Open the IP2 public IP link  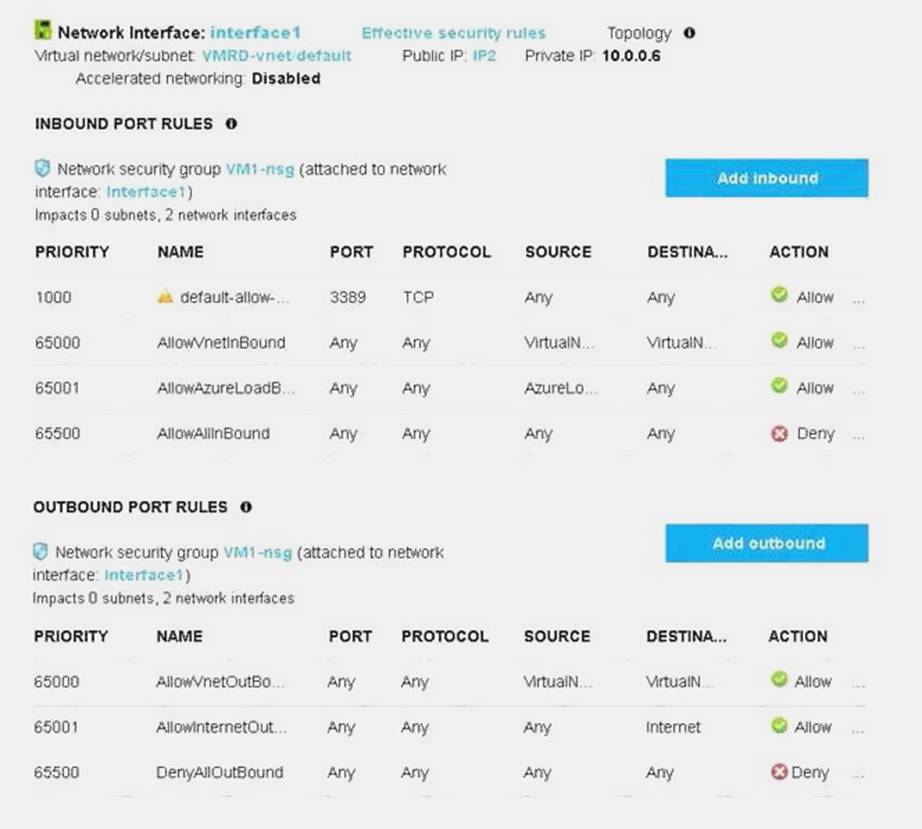484,56
